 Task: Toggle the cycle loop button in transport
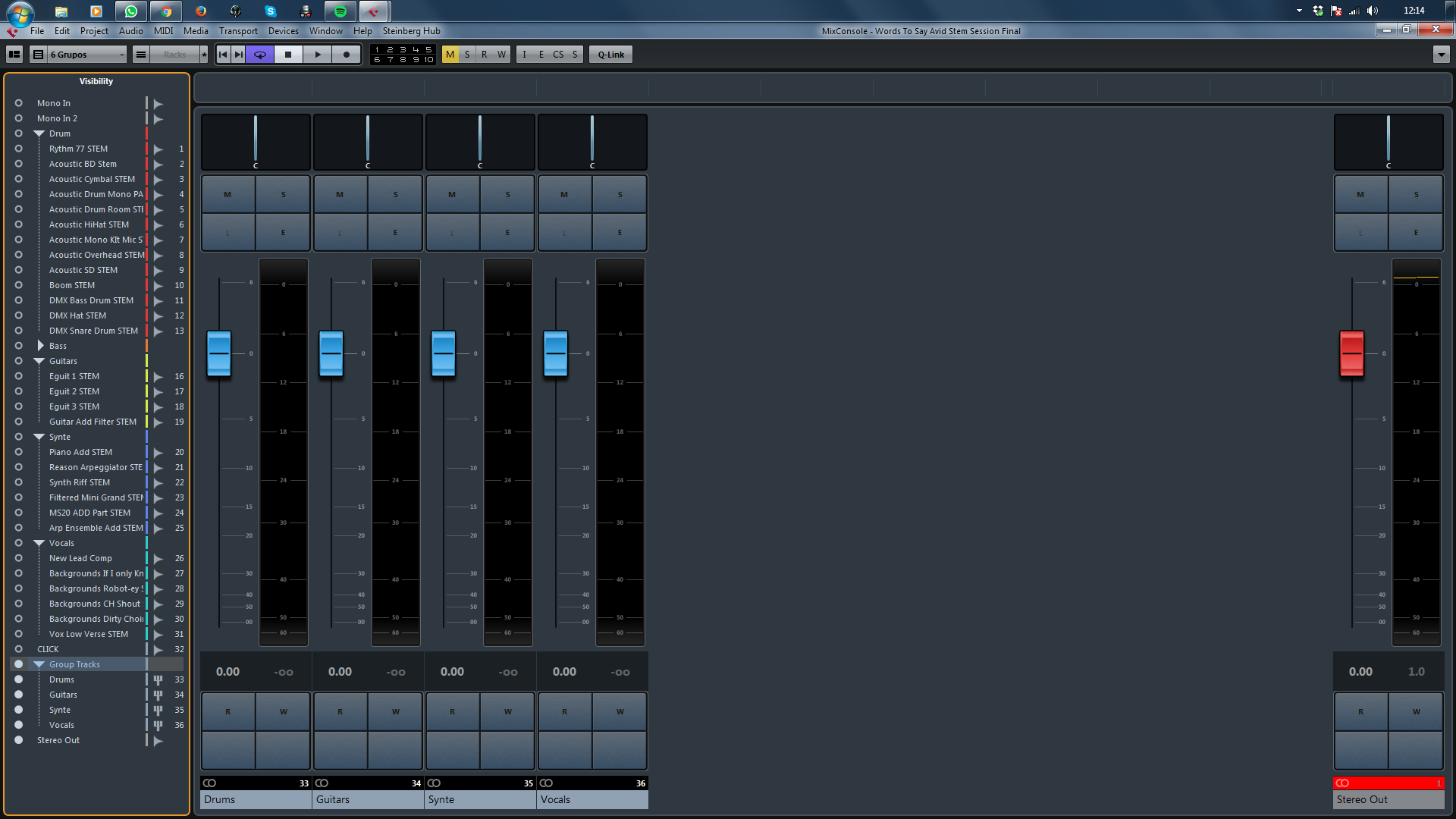259,55
